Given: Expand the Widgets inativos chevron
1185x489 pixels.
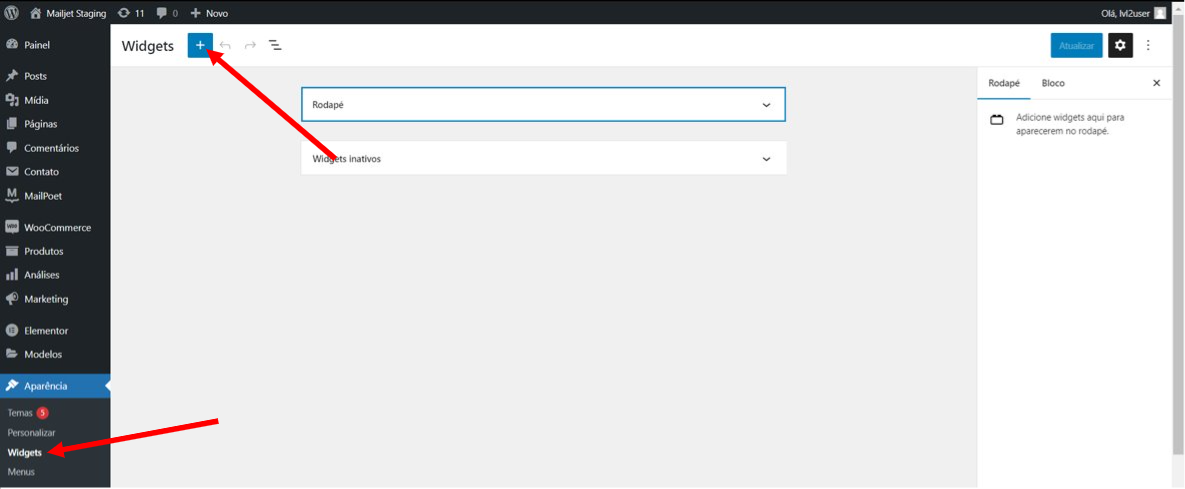Looking at the screenshot, I should pyautogui.click(x=766, y=159).
